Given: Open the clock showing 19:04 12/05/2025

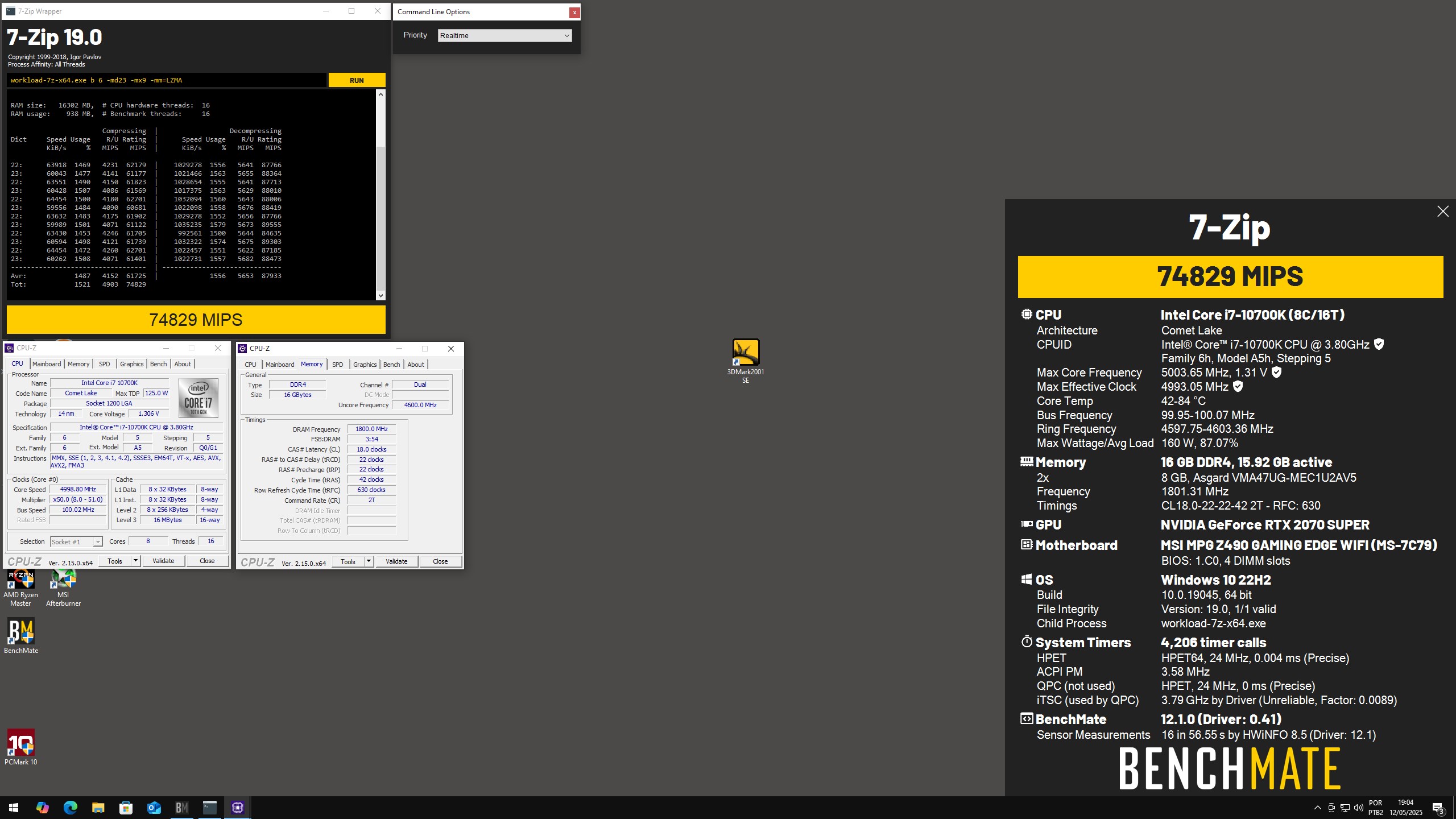Looking at the screenshot, I should [1406, 808].
